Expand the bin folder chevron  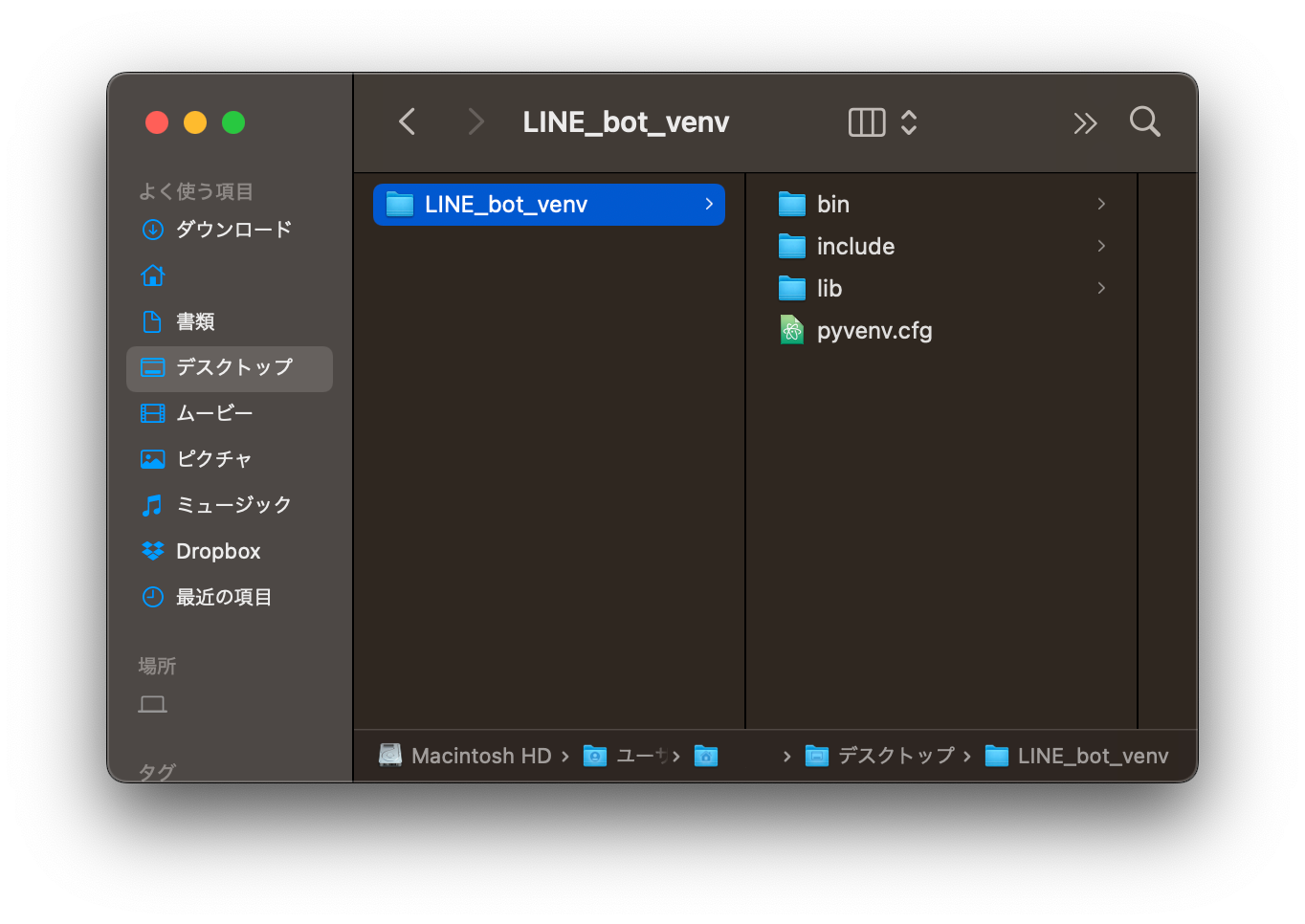tap(1101, 204)
